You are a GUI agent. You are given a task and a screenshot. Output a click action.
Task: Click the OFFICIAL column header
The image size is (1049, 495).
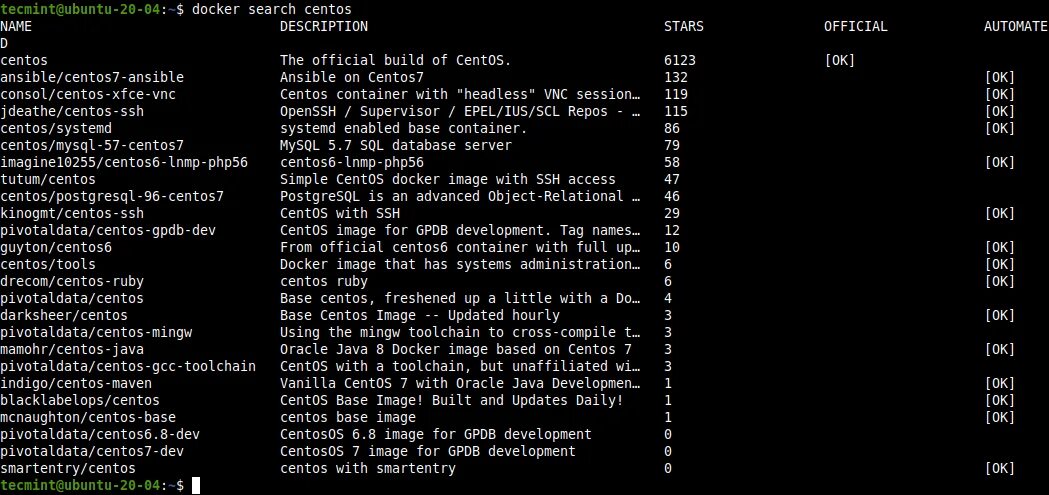(855, 26)
